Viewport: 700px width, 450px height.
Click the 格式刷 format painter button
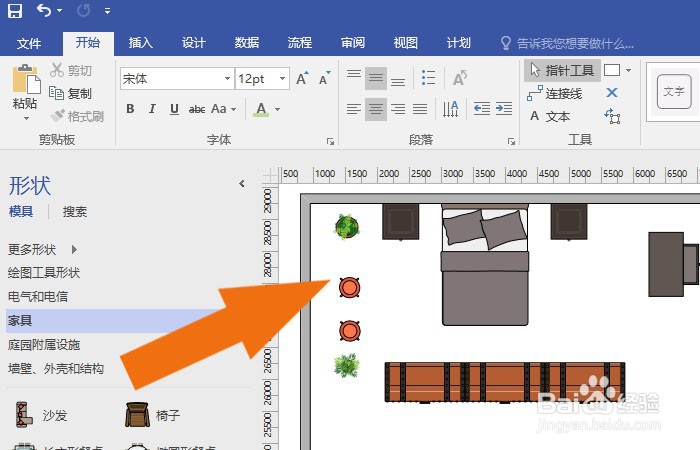[x=77, y=117]
